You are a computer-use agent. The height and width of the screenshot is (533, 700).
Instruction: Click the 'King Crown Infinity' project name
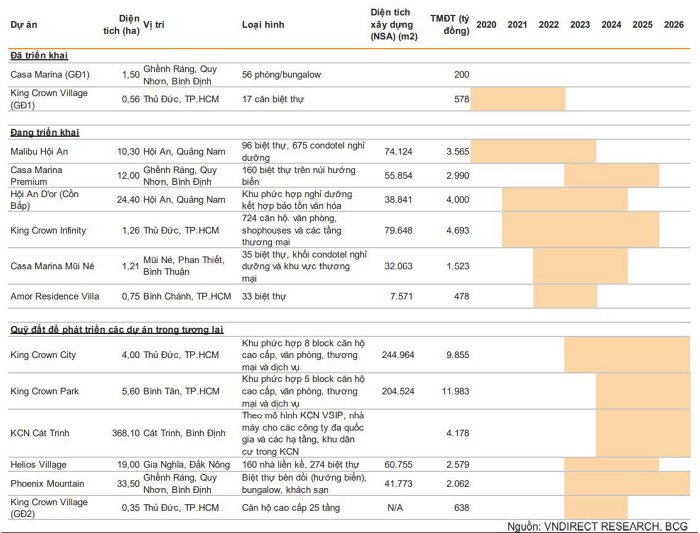(48, 230)
